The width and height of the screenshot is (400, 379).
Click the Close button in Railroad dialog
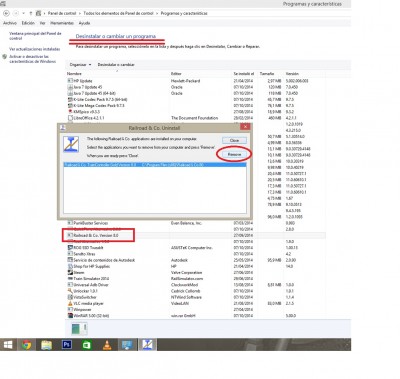coord(234,140)
